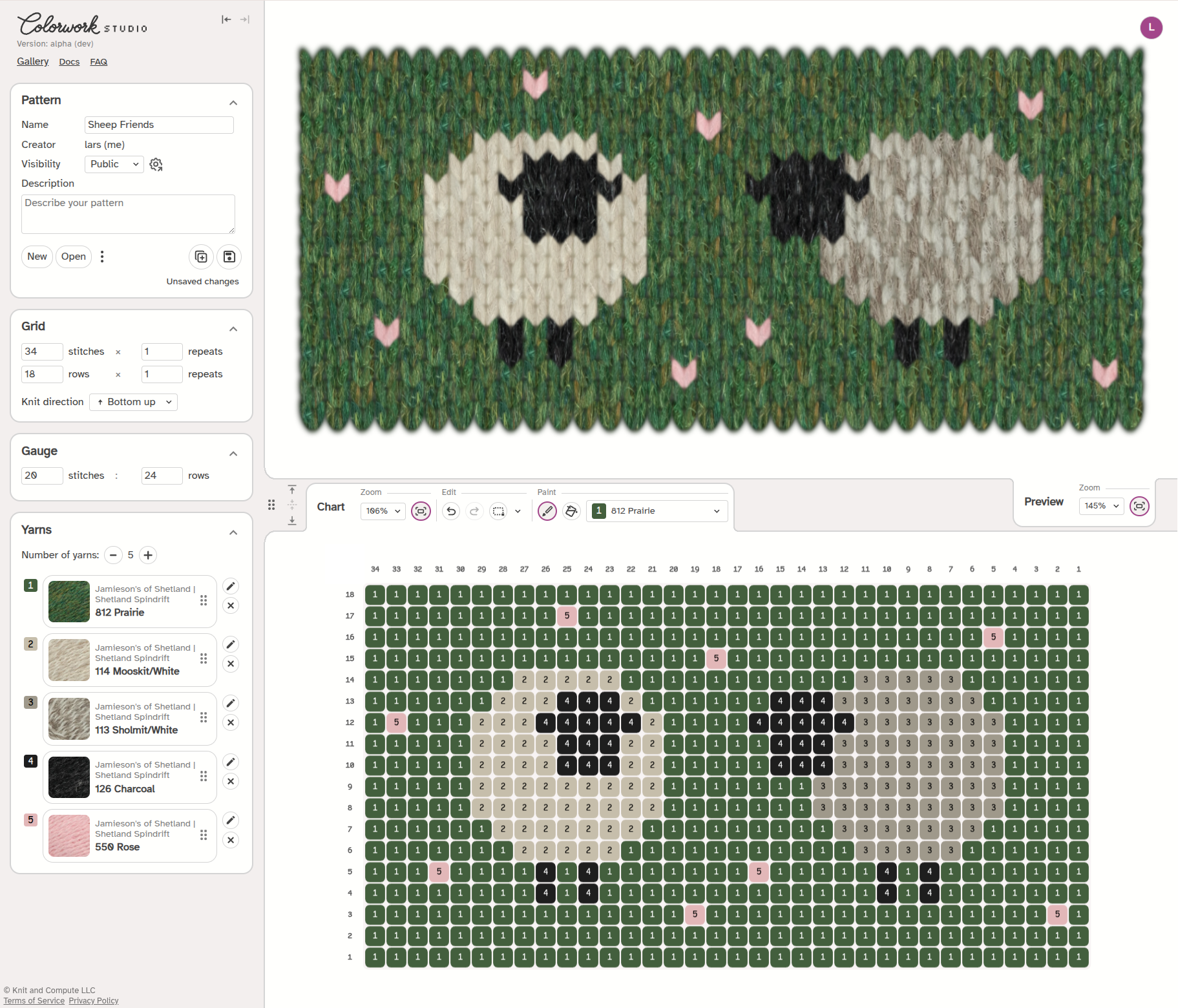The image size is (1178, 1008).
Task: Open the Preview zoom 145% dropdown
Action: pyautogui.click(x=1102, y=506)
